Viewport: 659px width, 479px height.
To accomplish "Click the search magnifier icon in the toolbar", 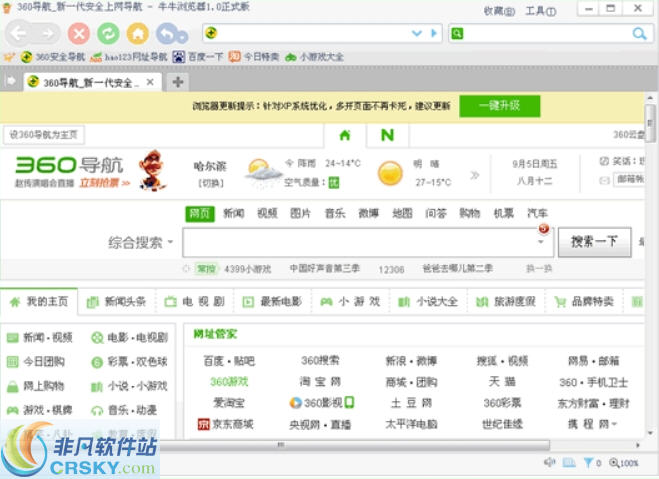I will (639, 34).
